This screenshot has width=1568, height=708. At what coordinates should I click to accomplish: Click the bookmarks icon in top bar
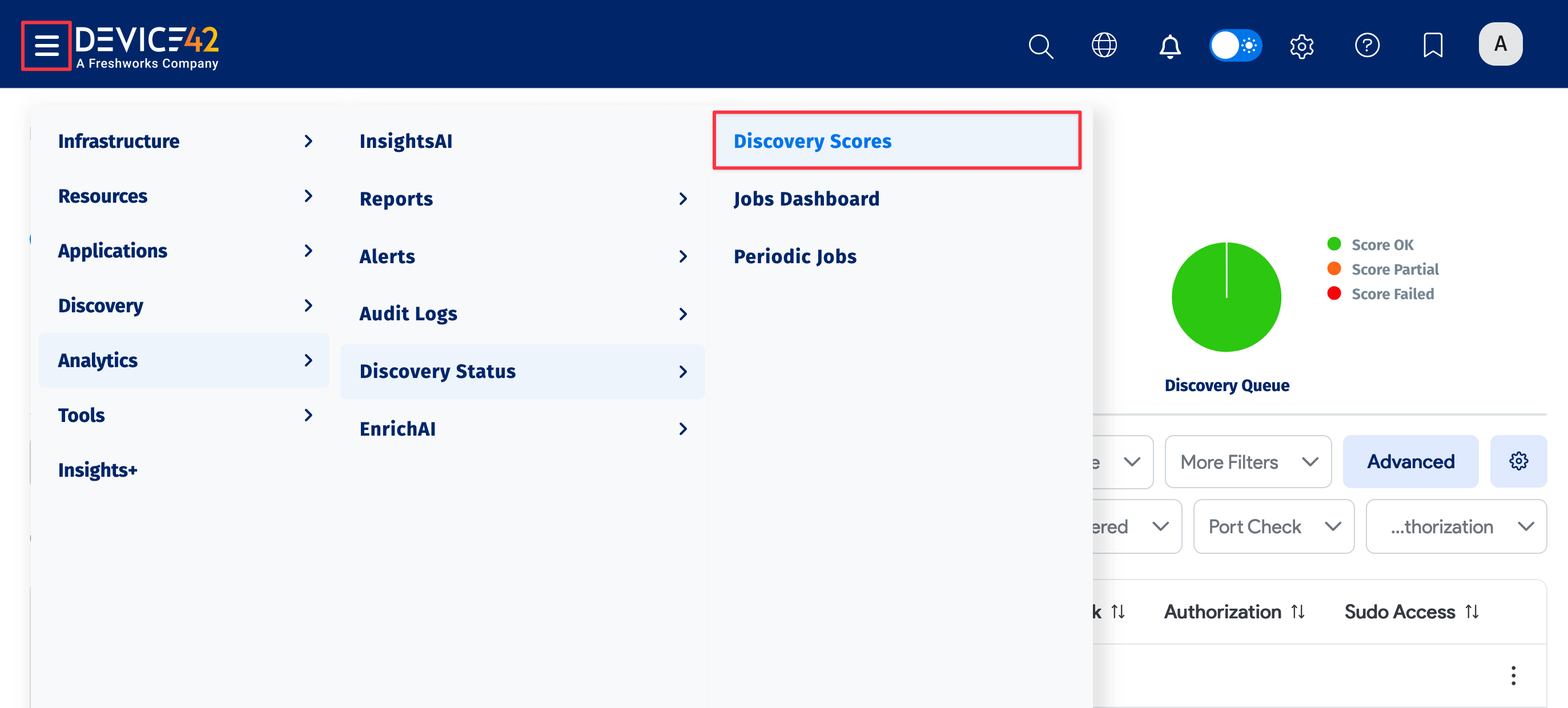click(1433, 45)
